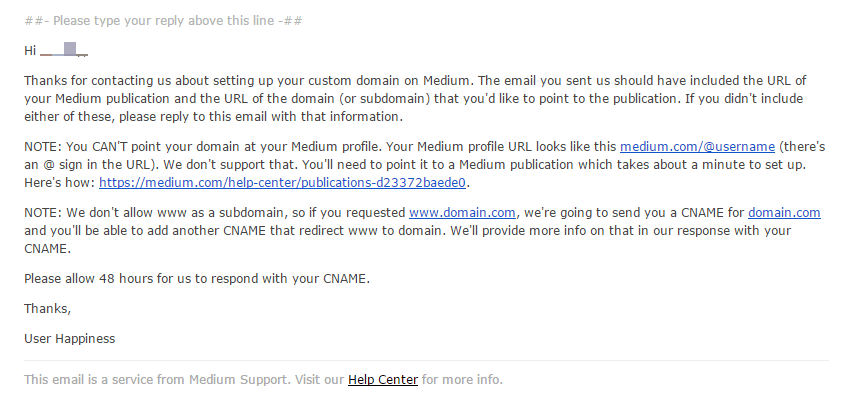Click the text "Here's how:" before the link

pos(60,183)
